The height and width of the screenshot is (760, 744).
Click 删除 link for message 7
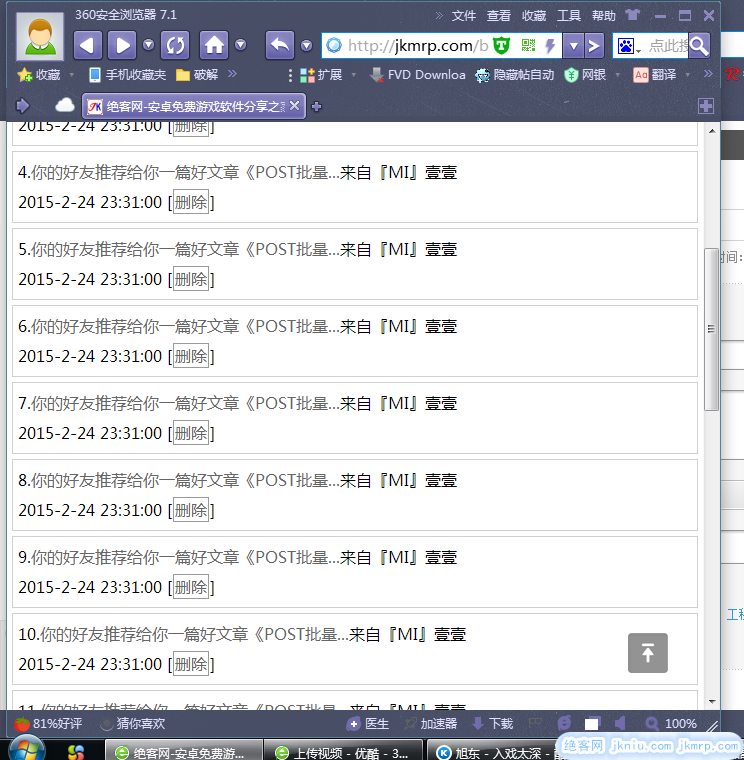191,433
